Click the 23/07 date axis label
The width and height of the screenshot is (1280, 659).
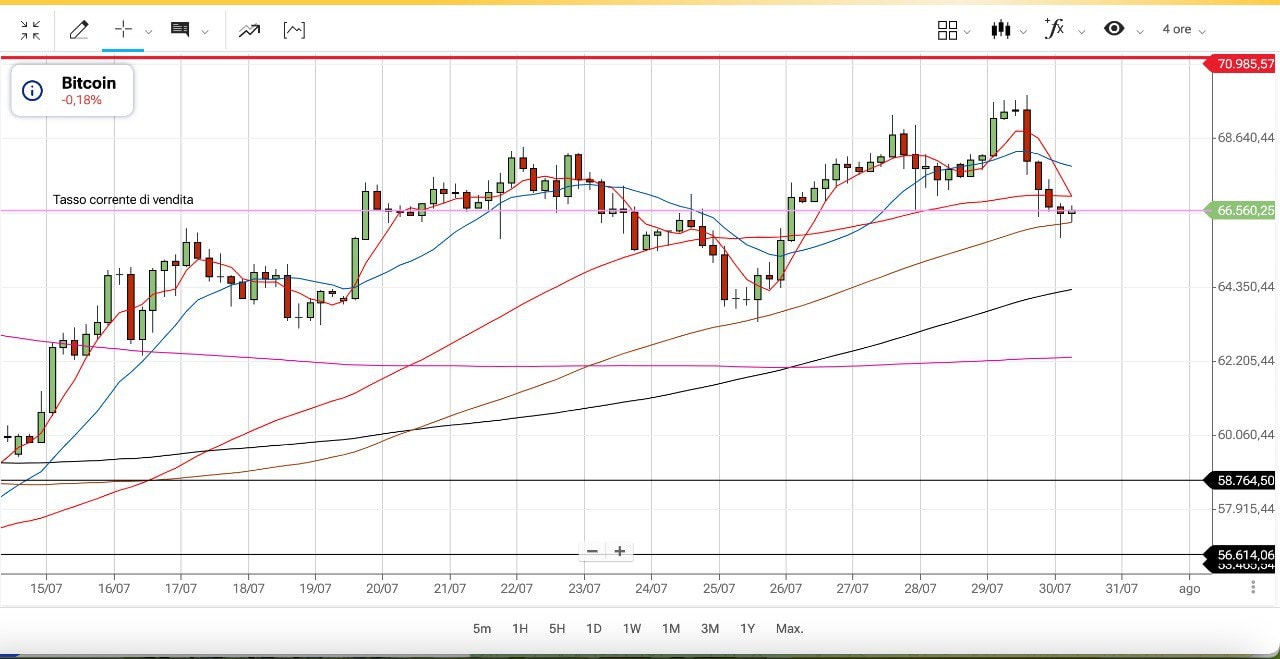pyautogui.click(x=584, y=589)
